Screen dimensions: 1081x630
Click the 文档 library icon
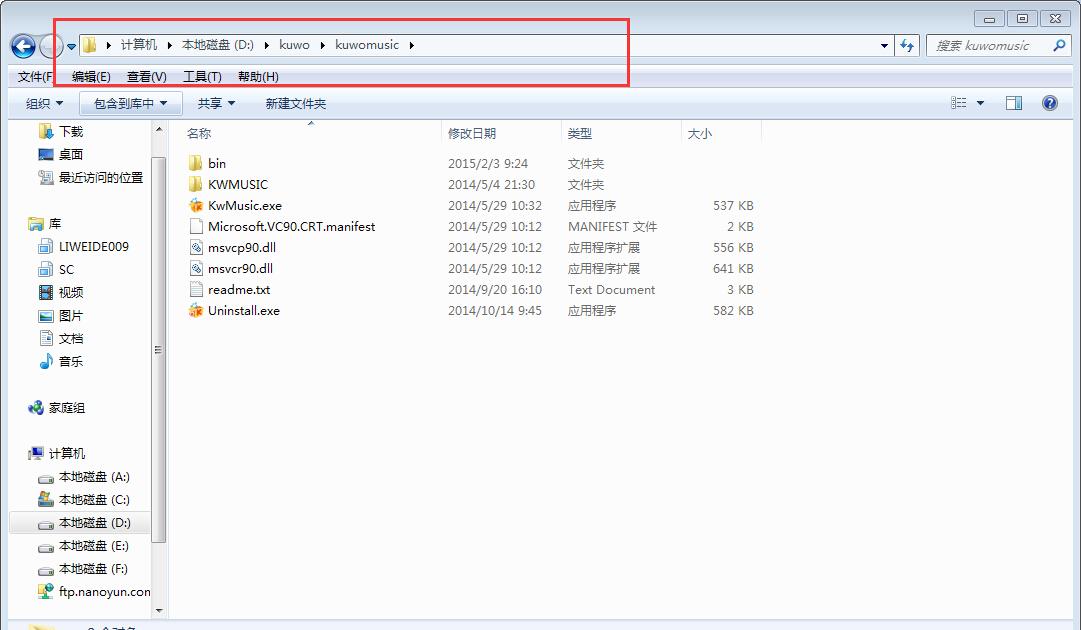46,338
